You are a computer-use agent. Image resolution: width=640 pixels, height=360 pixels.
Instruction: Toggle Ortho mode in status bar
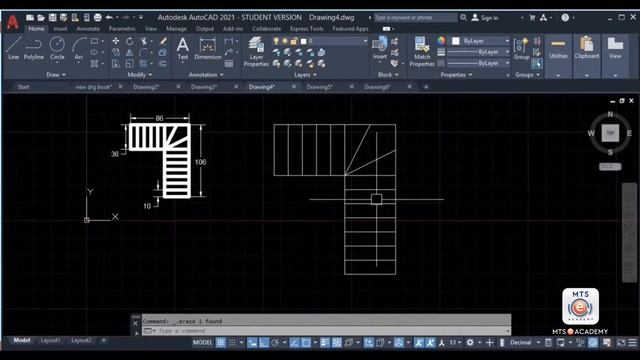click(264, 342)
